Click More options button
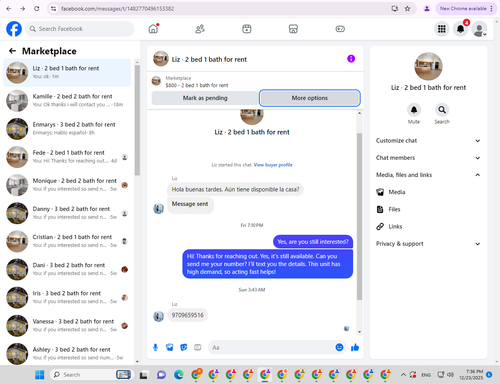The height and width of the screenshot is (384, 500). (310, 98)
